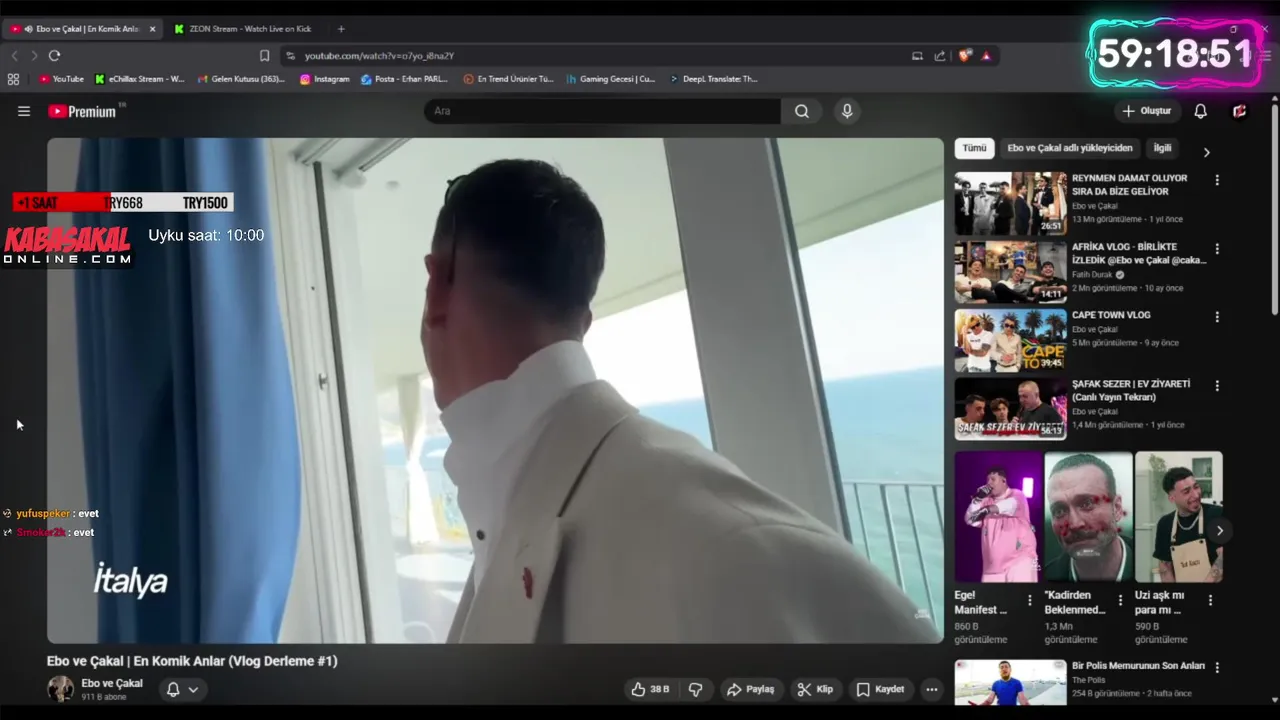Go back with the browser arrow
This screenshot has width=1280, height=720.
14,56
